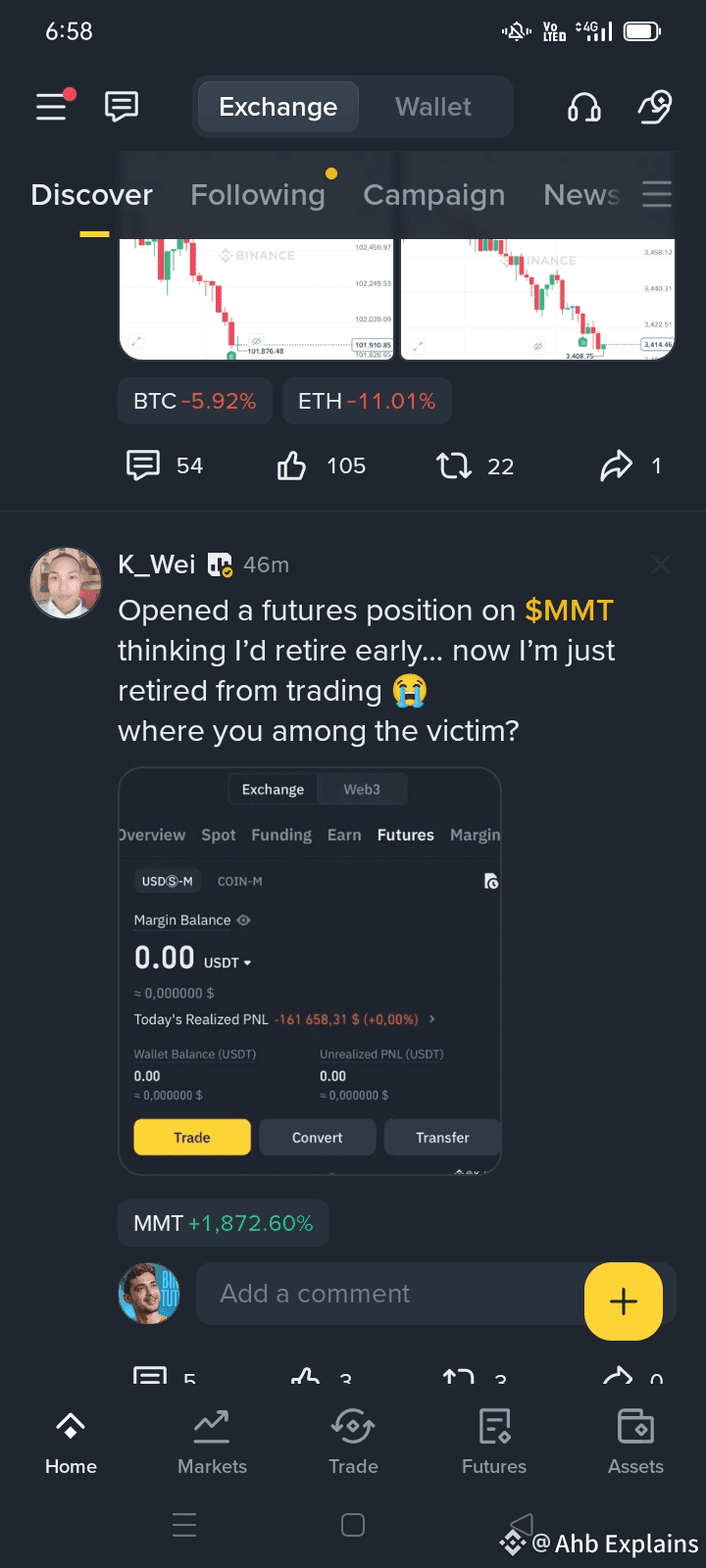Screen dimensions: 706x1568
Task: Tap the headset support icon
Action: point(584,107)
